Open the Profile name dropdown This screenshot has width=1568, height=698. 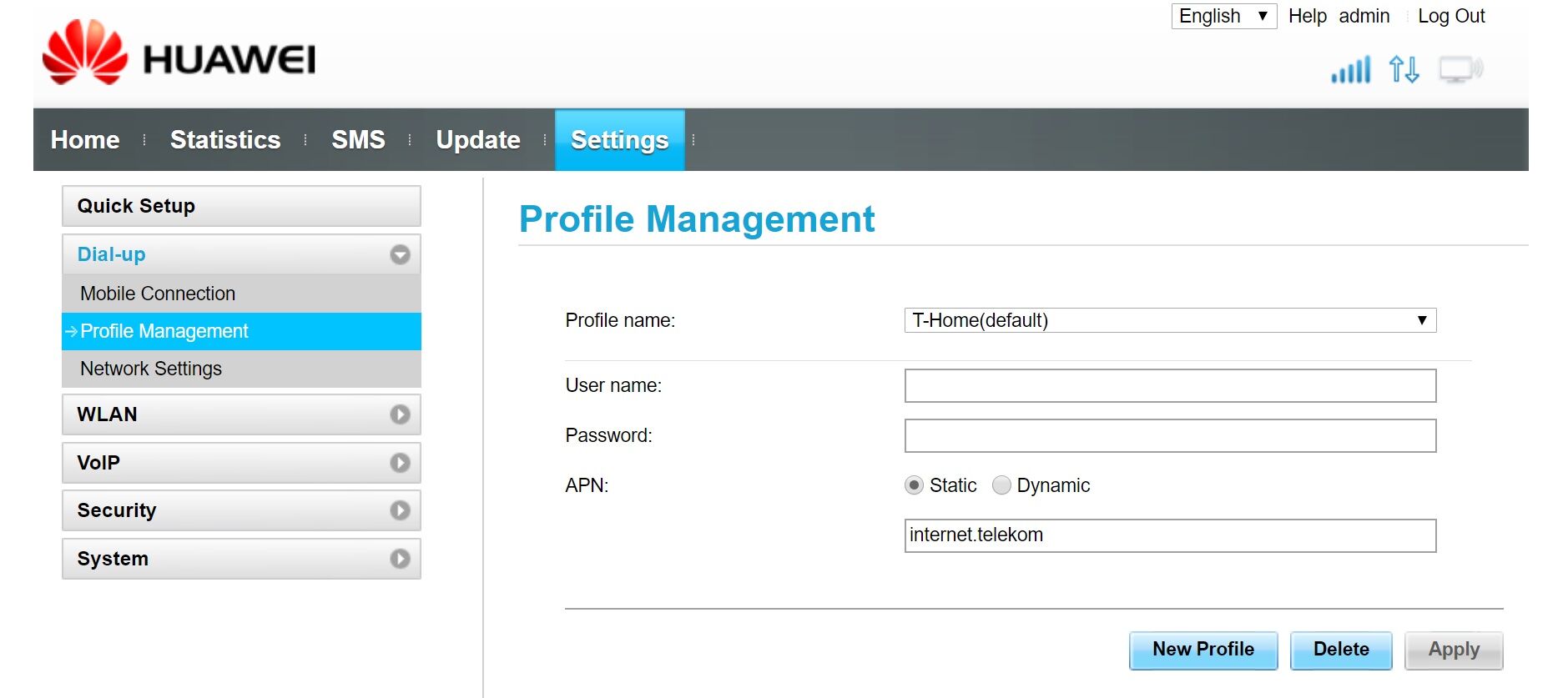tap(1169, 320)
